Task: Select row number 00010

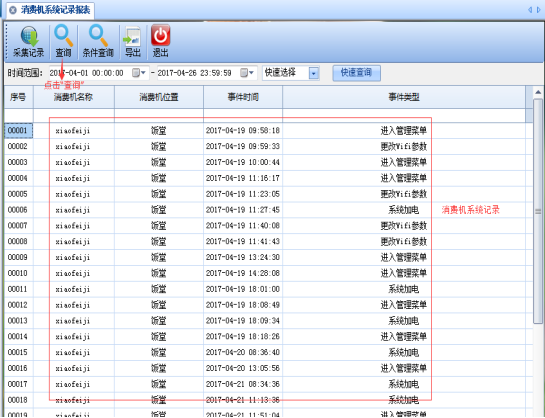Action: pos(17,273)
